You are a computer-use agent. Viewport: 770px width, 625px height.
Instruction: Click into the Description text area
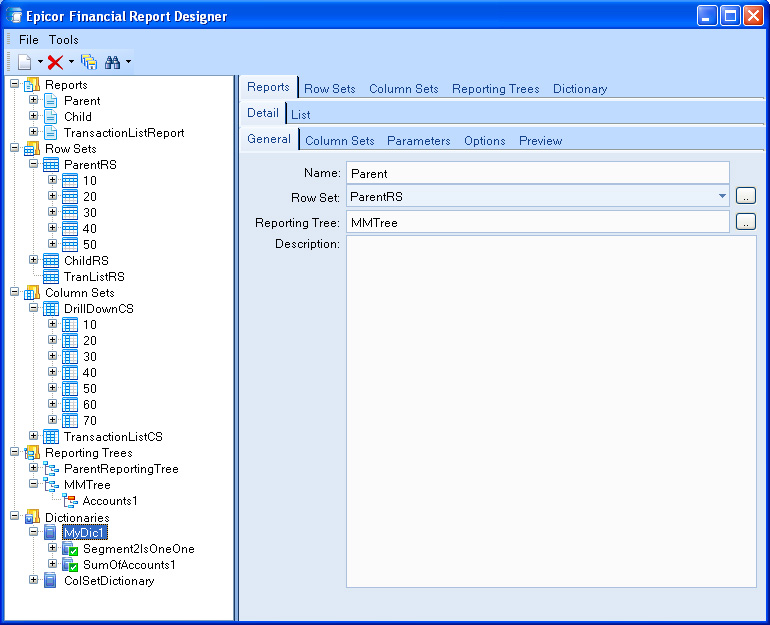[551, 411]
